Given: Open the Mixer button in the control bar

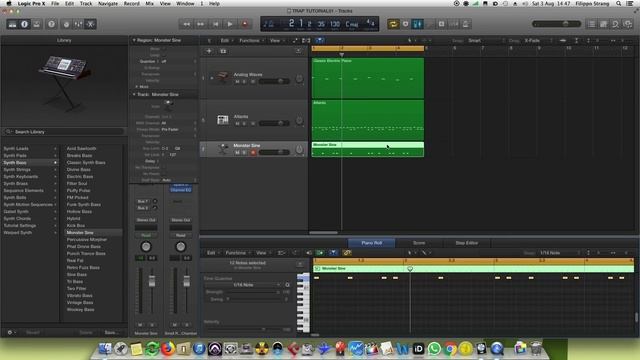Looking at the screenshot, I should (x=78, y=24).
